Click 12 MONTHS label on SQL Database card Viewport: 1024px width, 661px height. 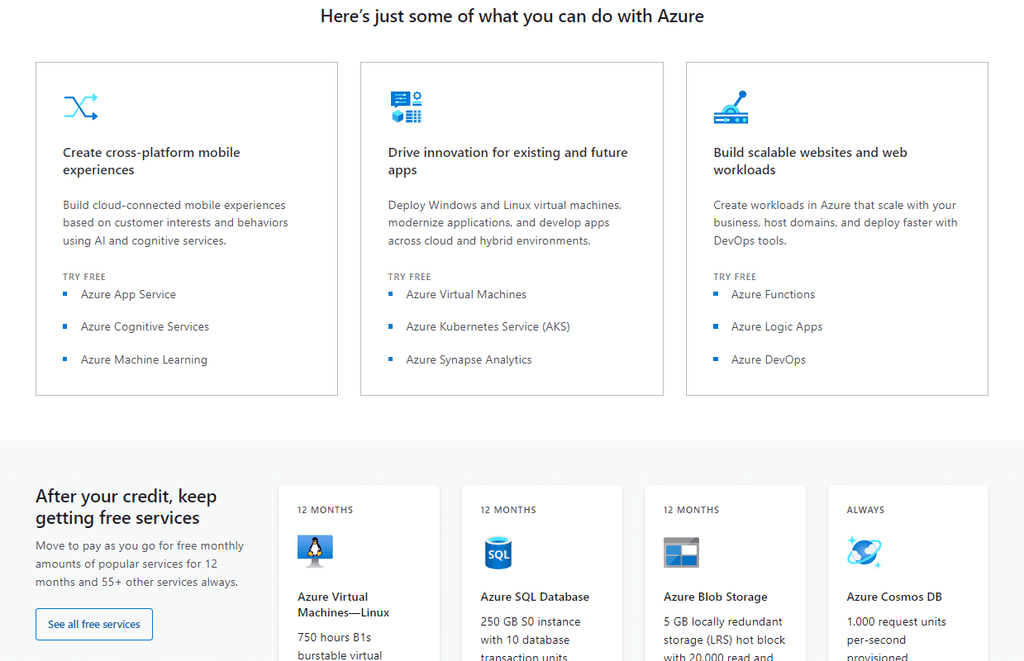tap(508, 510)
